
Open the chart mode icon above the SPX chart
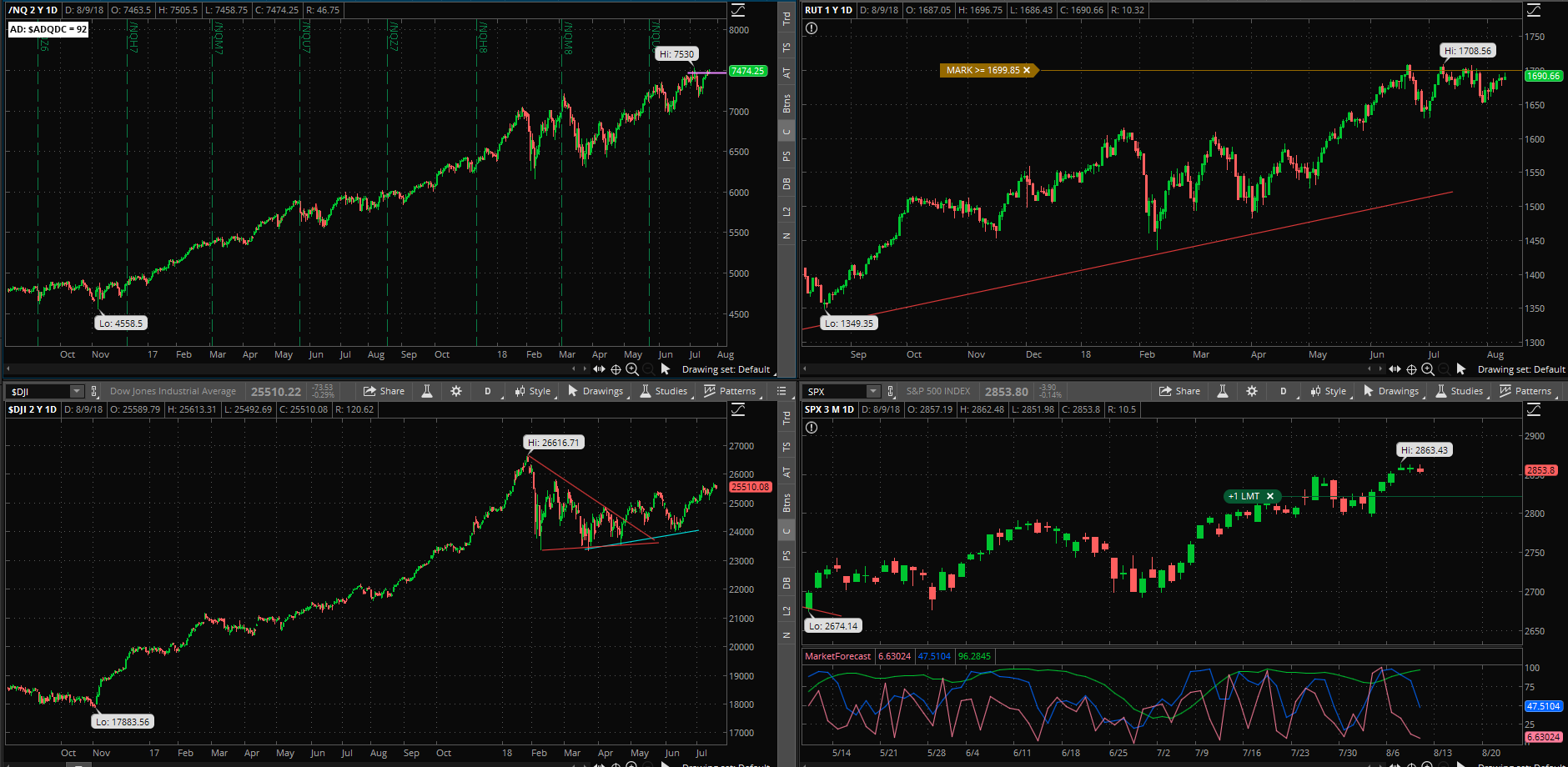(x=1534, y=409)
